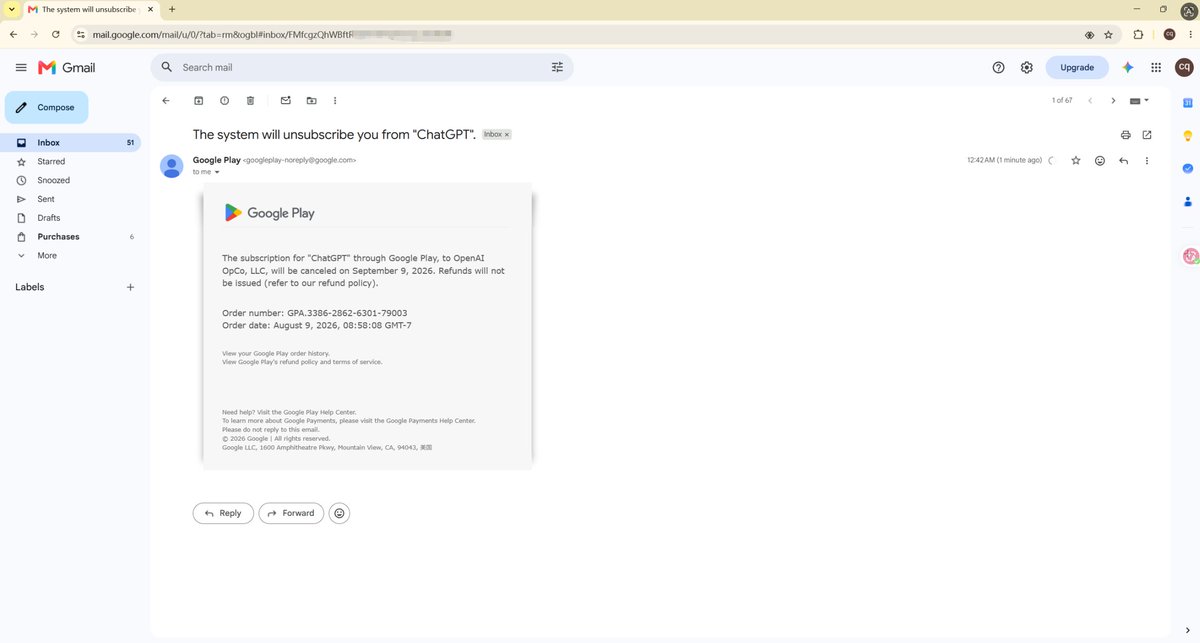Create a new label with plus icon
Screen dimensions: 1200x643
[x=130, y=287]
